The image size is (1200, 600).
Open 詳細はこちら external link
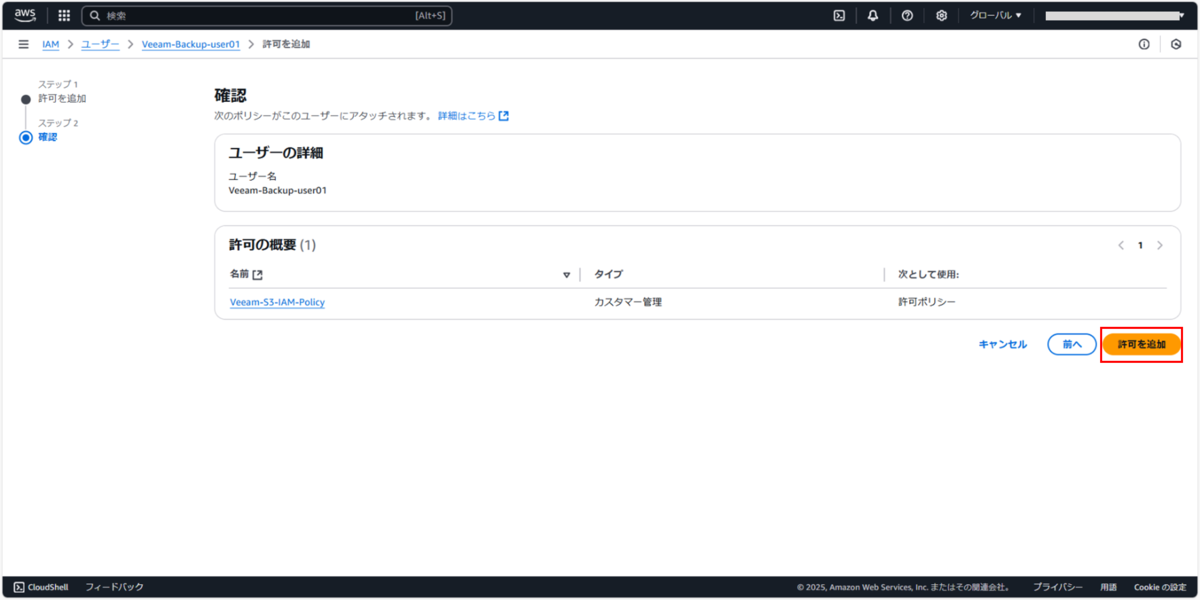[473, 116]
